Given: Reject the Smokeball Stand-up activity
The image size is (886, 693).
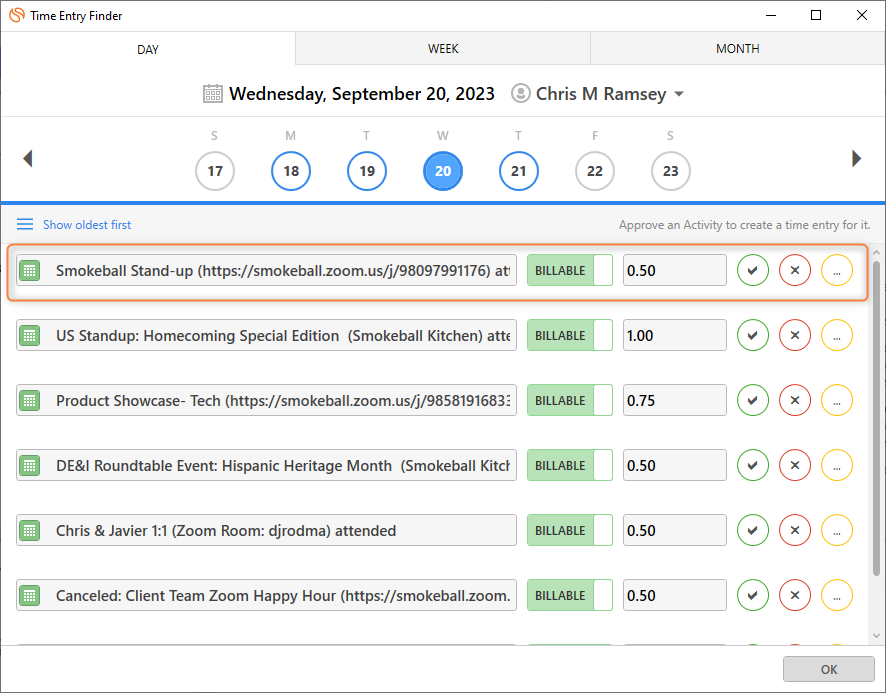Looking at the screenshot, I should 794,270.
